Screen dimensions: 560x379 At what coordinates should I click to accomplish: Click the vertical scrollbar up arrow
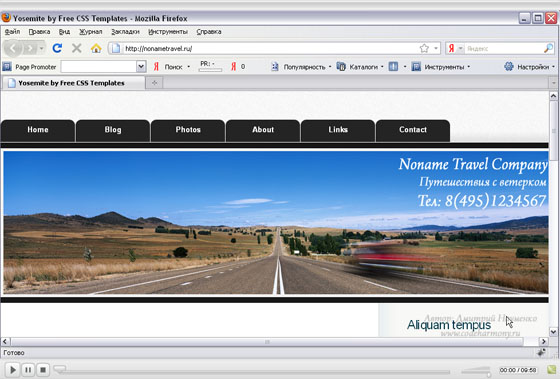point(553,96)
